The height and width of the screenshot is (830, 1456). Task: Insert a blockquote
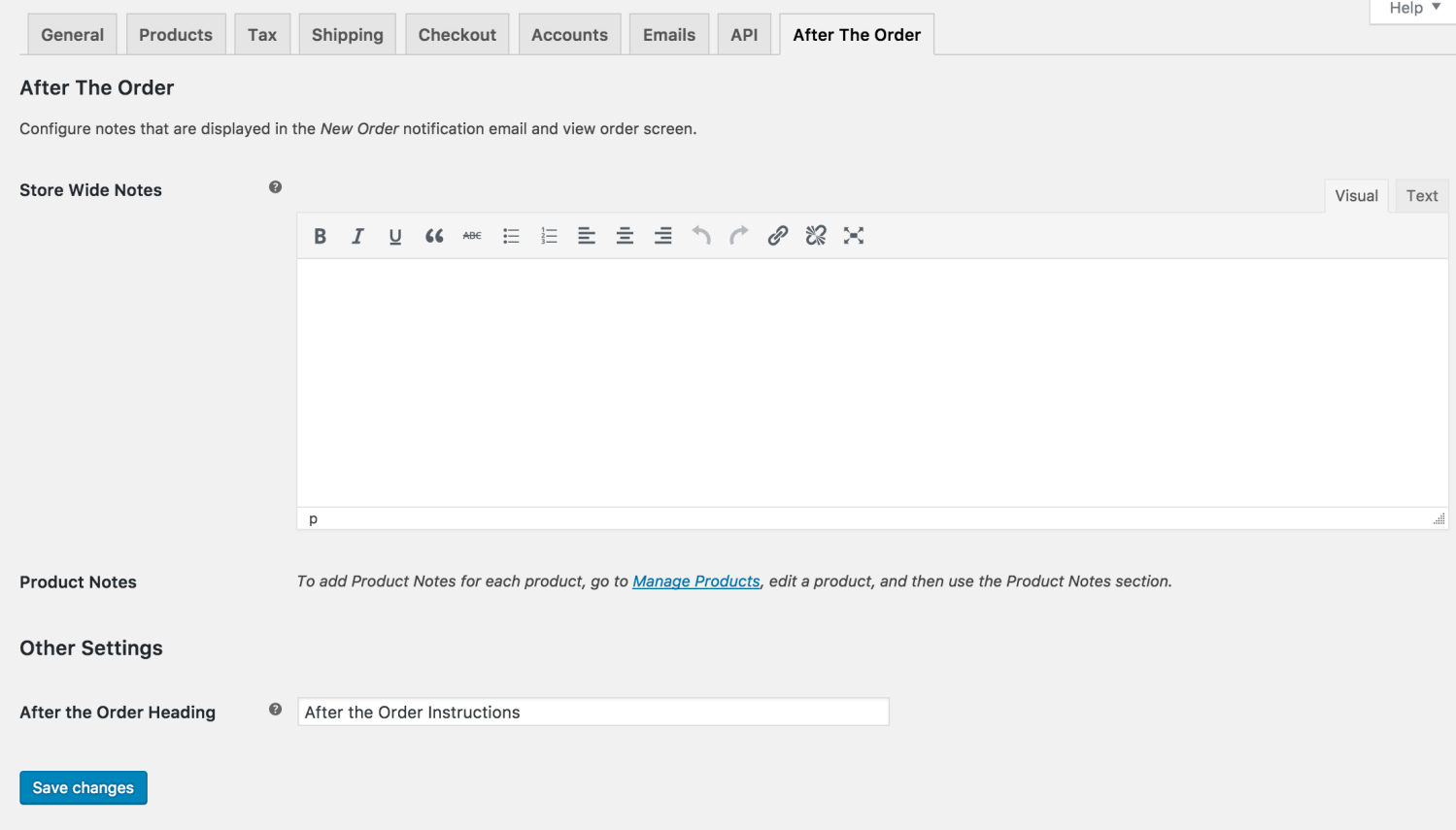(433, 235)
